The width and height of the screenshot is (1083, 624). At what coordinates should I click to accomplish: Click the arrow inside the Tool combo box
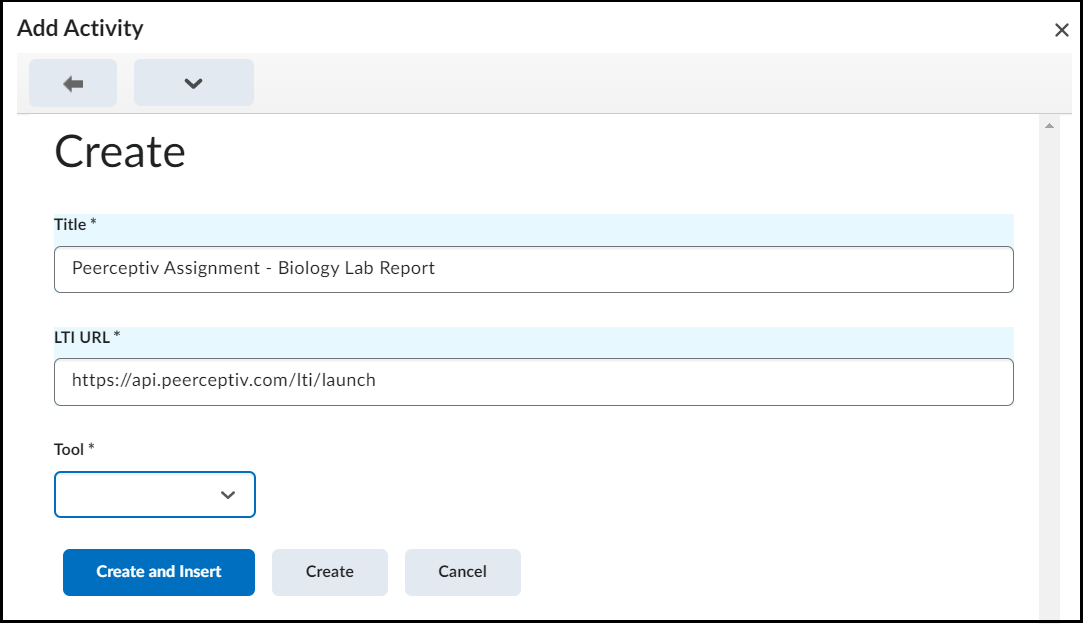228,495
